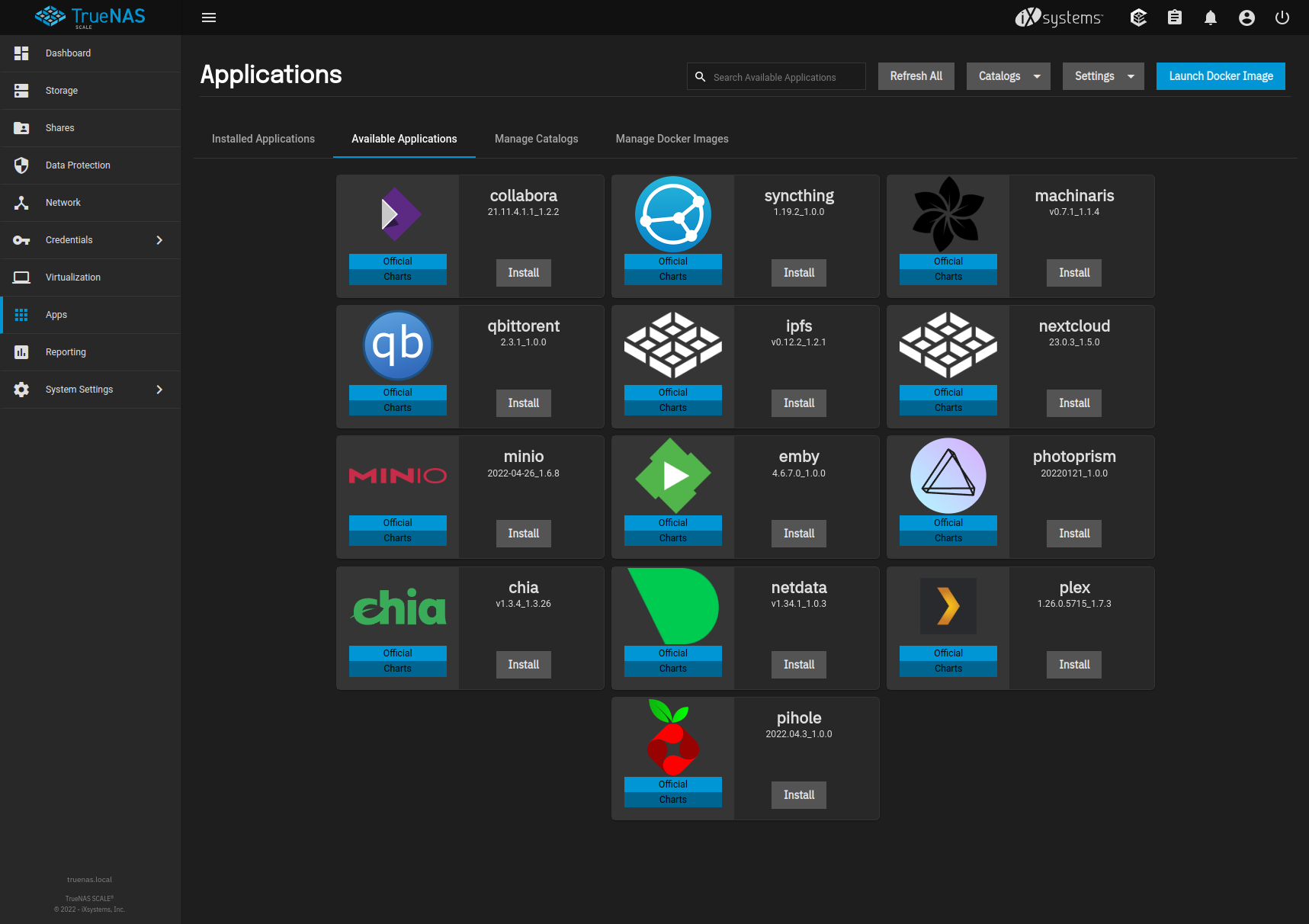Expand System Settings submenu
Screen dimensions: 1309x924
pos(90,390)
